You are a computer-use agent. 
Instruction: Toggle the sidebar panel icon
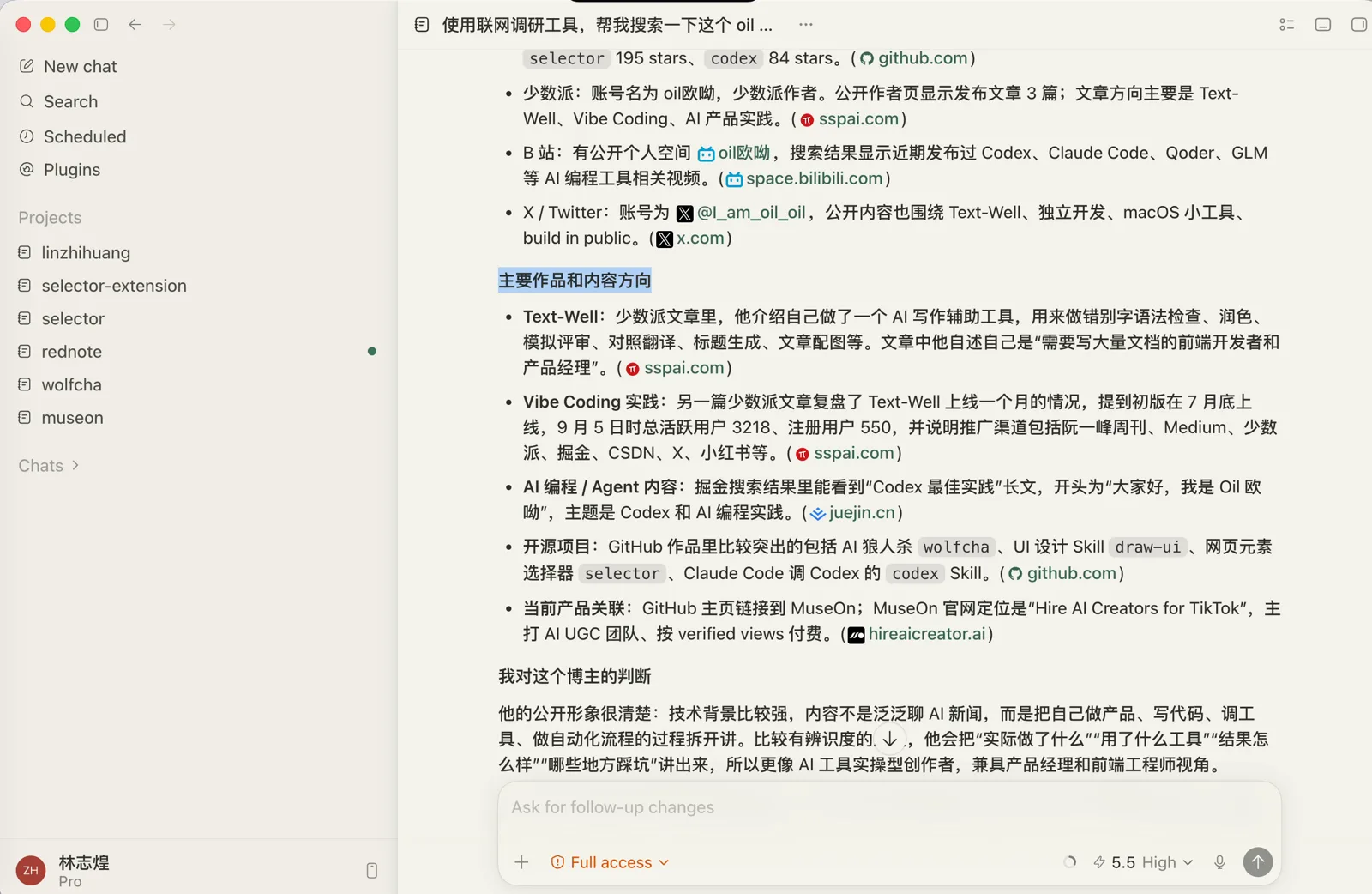tap(101, 25)
